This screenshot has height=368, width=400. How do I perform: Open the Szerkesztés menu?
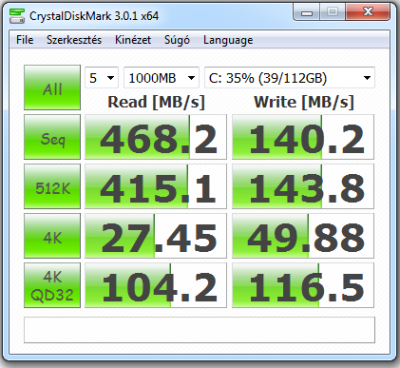click(x=74, y=40)
